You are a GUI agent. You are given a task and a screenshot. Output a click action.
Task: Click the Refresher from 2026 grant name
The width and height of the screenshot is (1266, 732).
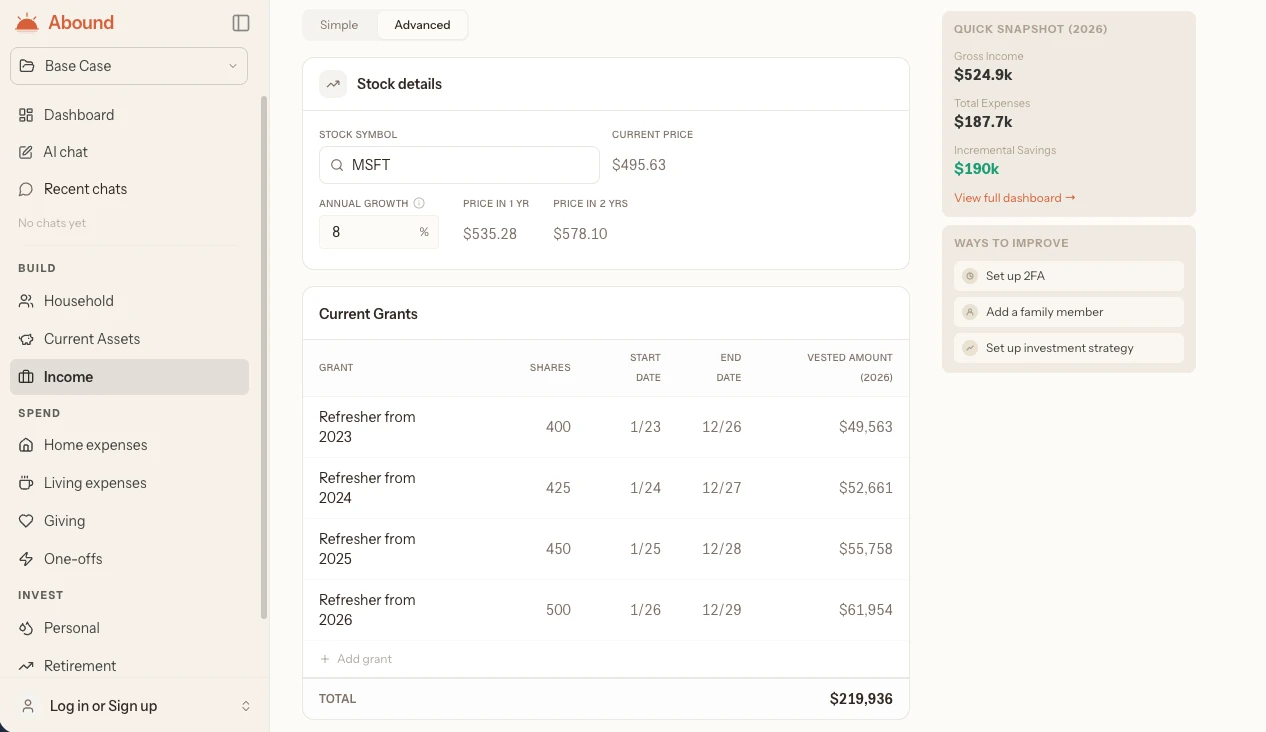point(367,610)
